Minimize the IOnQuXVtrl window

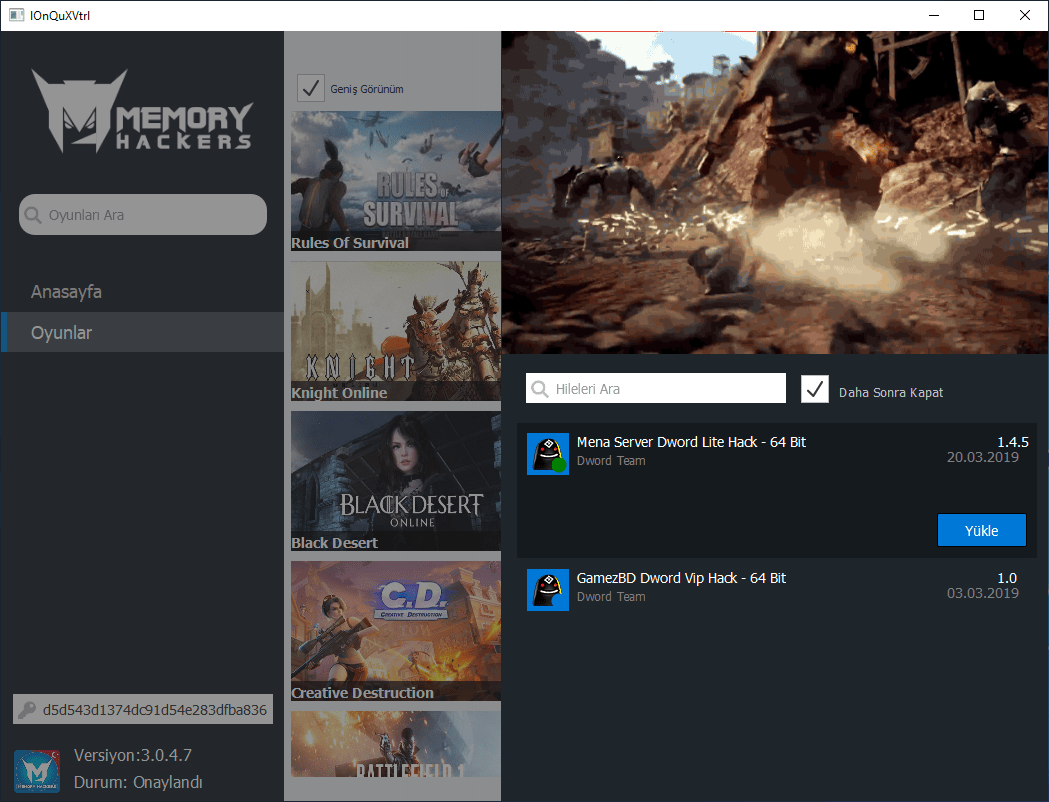[x=934, y=15]
